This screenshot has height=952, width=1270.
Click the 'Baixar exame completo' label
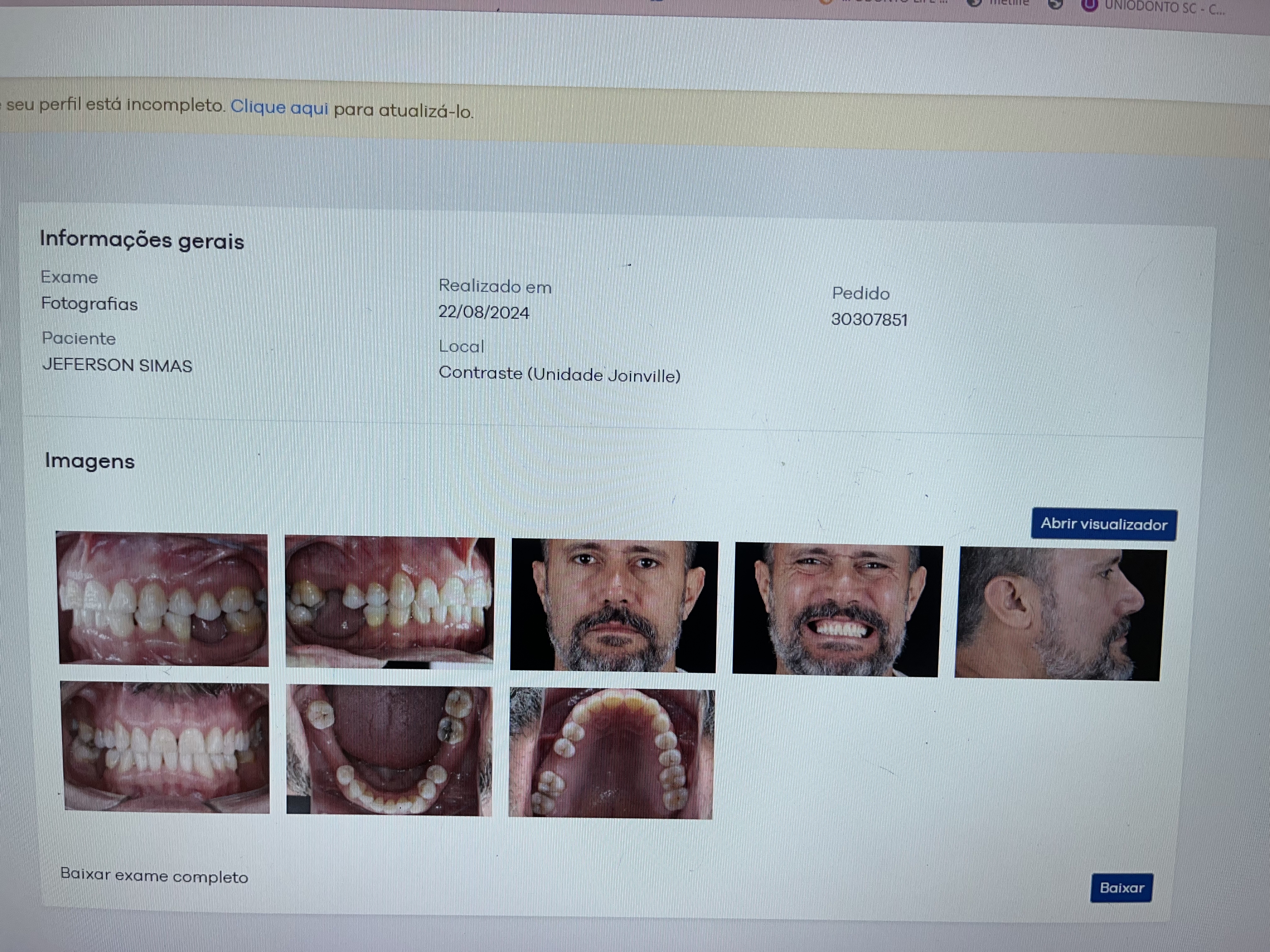(x=154, y=876)
